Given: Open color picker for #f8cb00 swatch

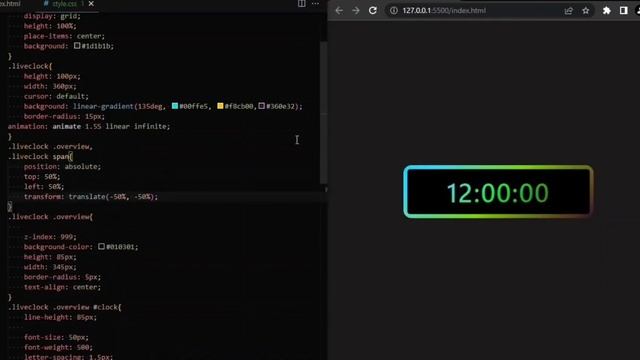Looking at the screenshot, I should (220, 106).
